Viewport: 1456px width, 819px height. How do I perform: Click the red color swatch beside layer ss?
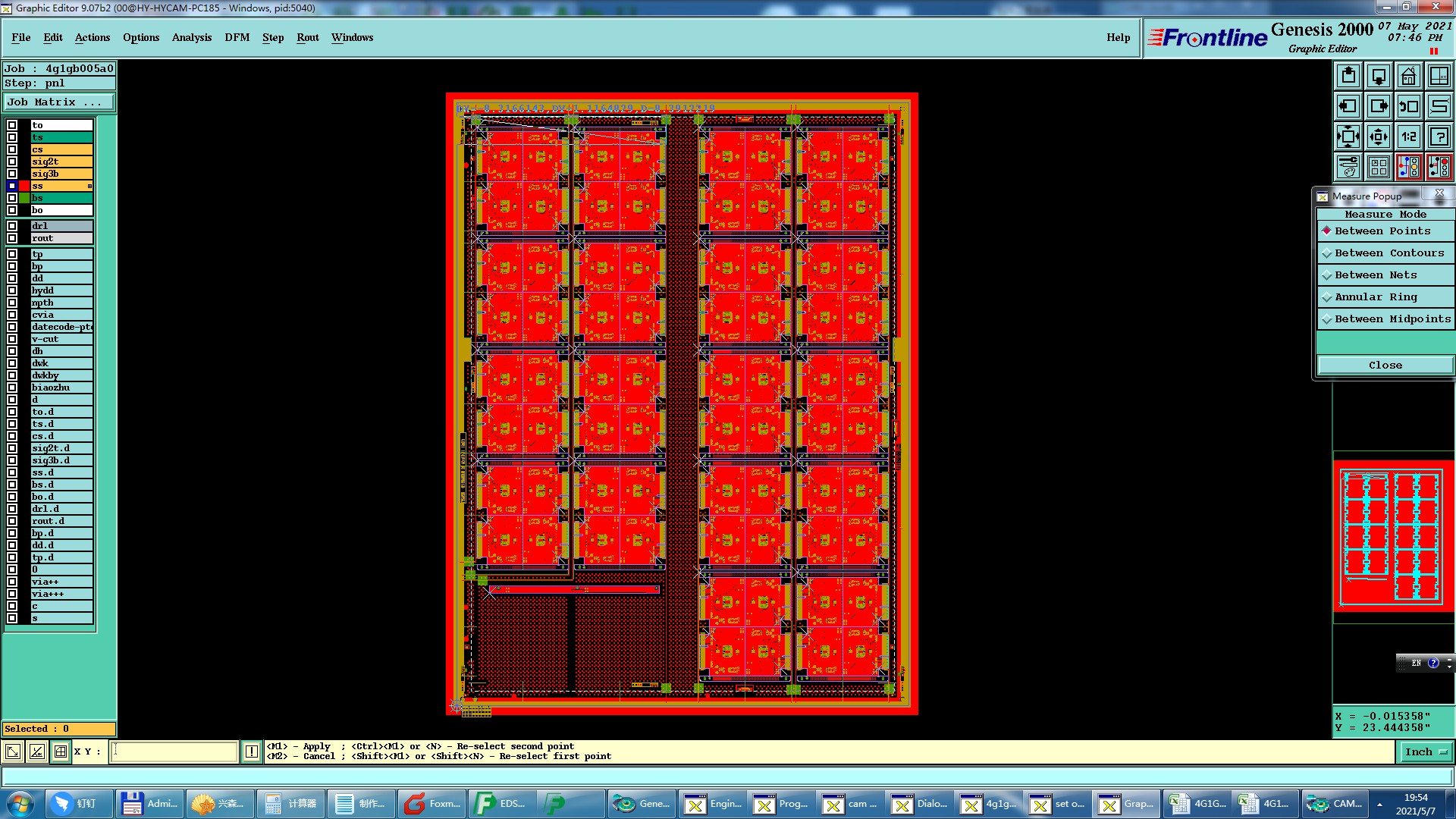24,186
